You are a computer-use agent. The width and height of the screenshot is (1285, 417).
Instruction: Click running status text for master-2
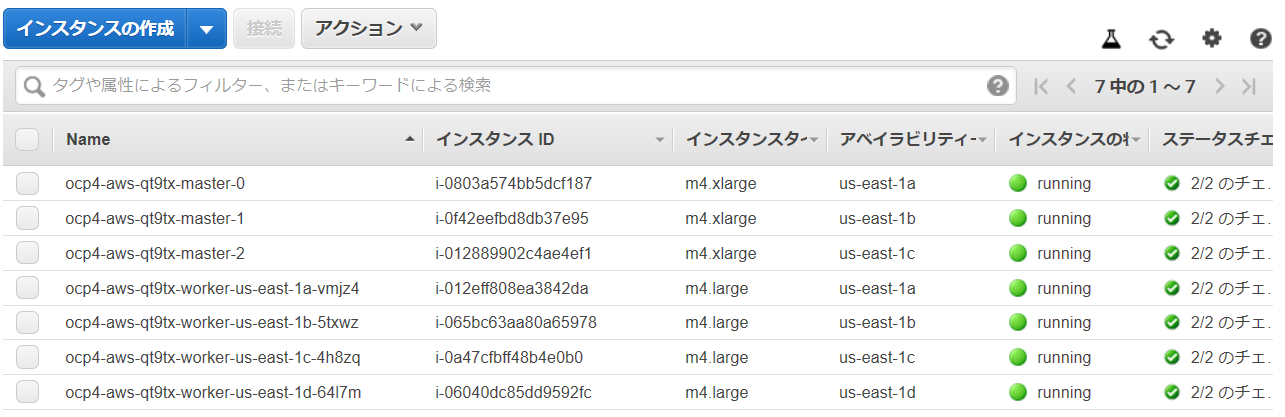[x=1064, y=253]
